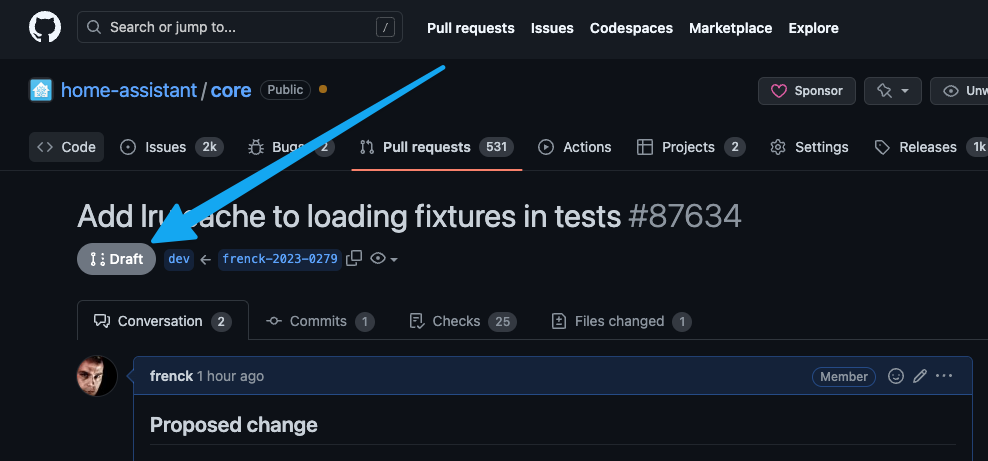Screen dimensions: 988x461
Task: Open the Files changed tab
Action: click(621, 321)
